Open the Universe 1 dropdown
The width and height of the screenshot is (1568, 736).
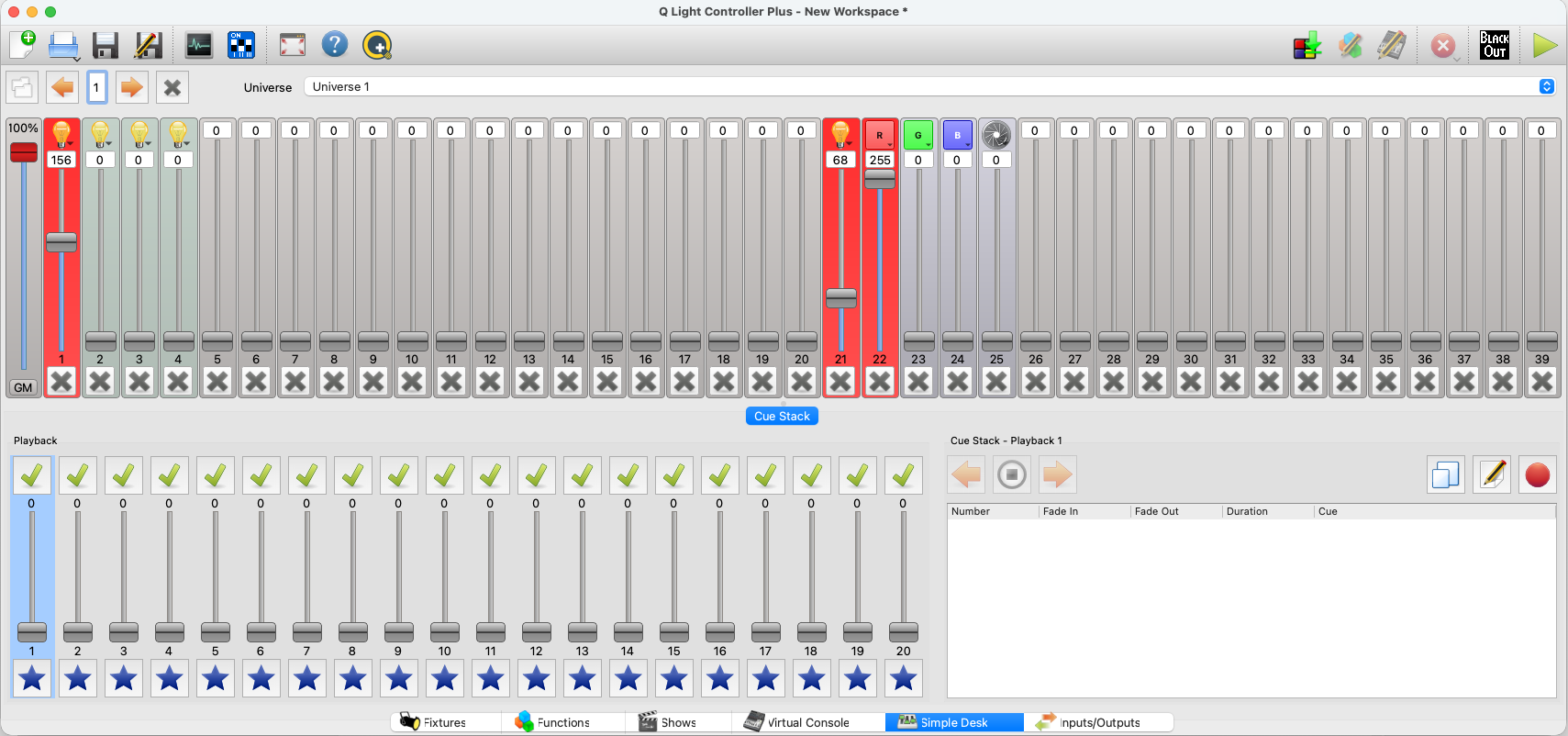coord(929,86)
